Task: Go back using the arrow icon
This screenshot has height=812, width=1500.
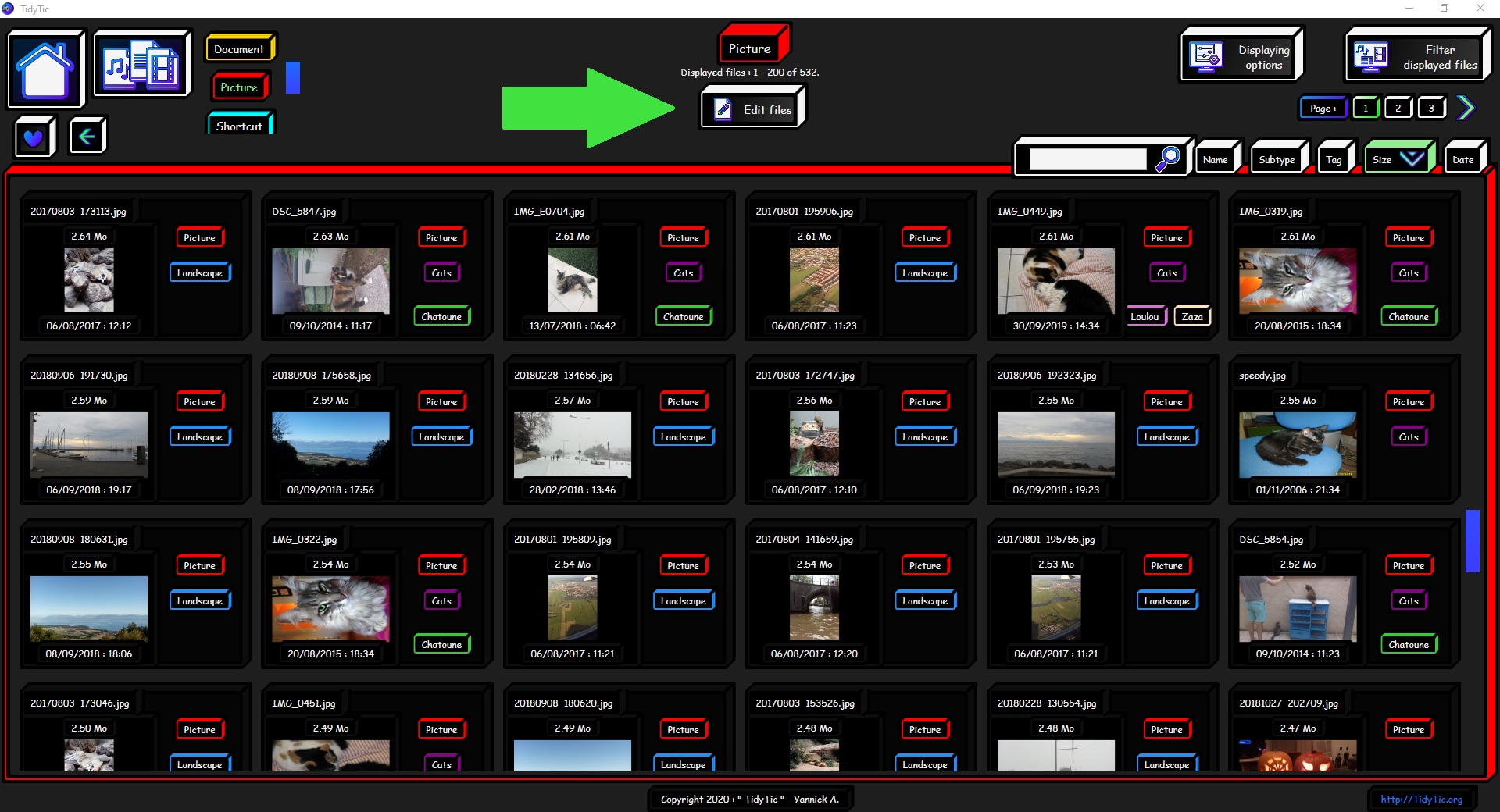Action: tap(87, 137)
